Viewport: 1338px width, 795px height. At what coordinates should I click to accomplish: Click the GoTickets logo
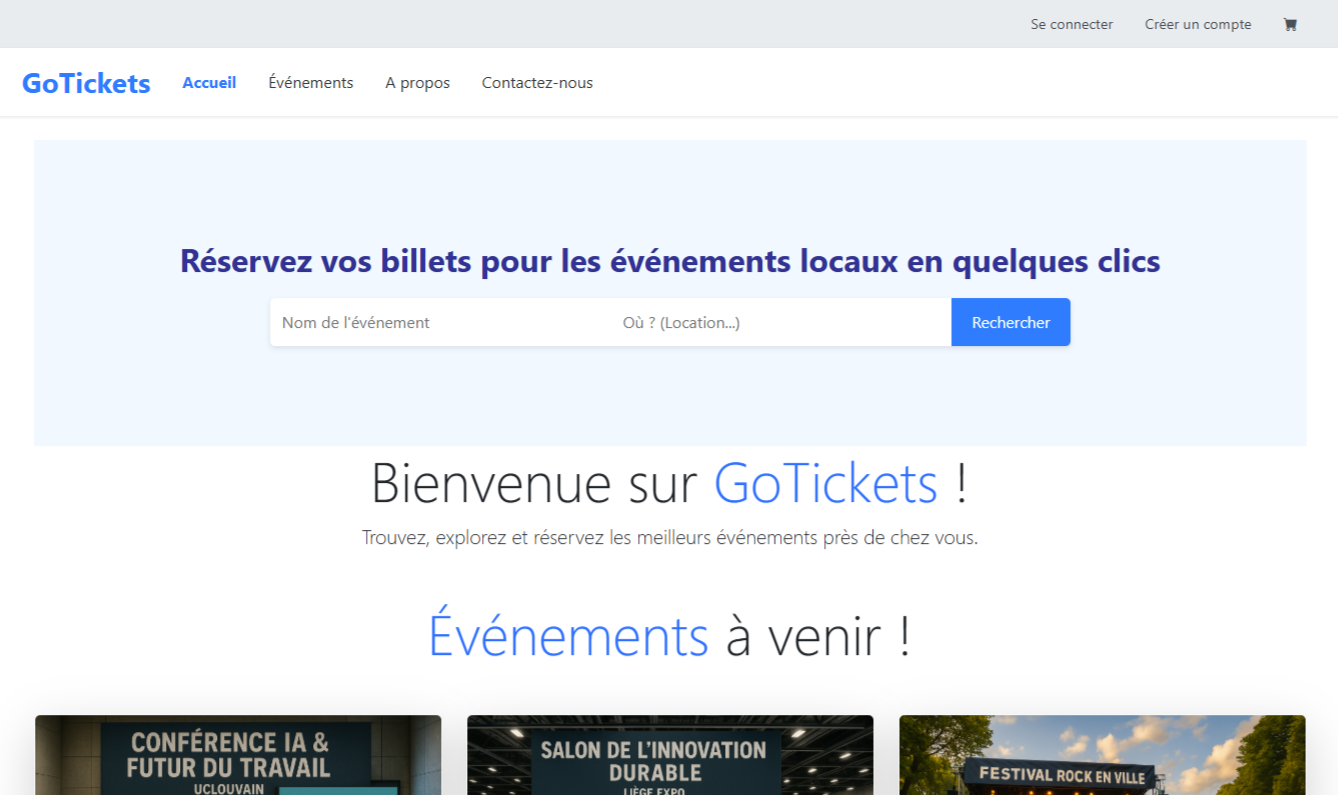pos(86,83)
